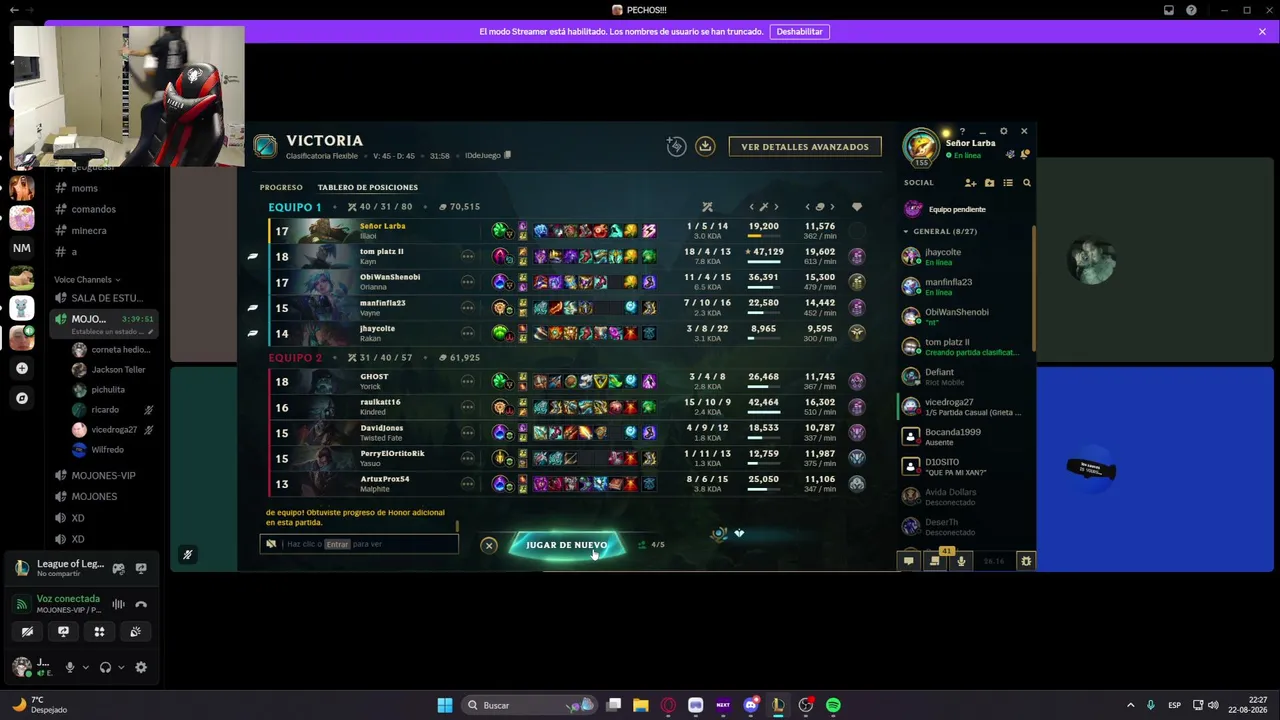Click rank emblem on jhaycolte row
Screen dimensions: 1280x720
(x=857, y=333)
